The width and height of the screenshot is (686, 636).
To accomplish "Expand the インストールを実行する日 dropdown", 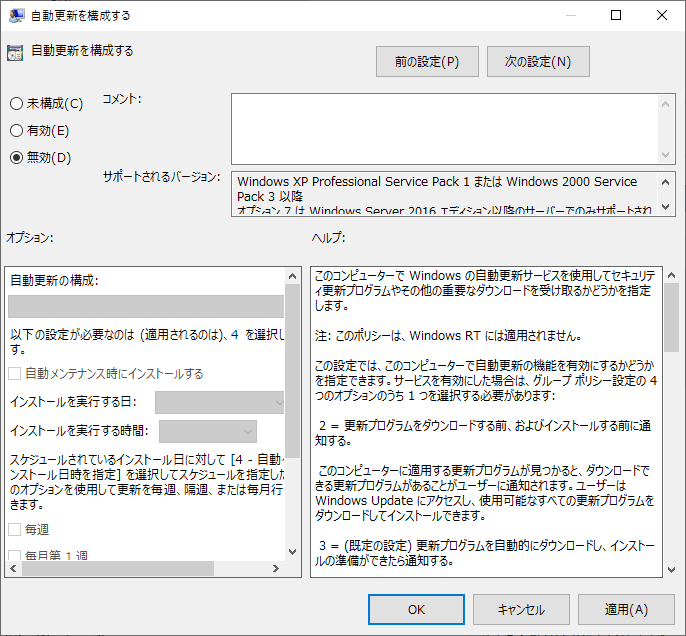I will coord(220,402).
